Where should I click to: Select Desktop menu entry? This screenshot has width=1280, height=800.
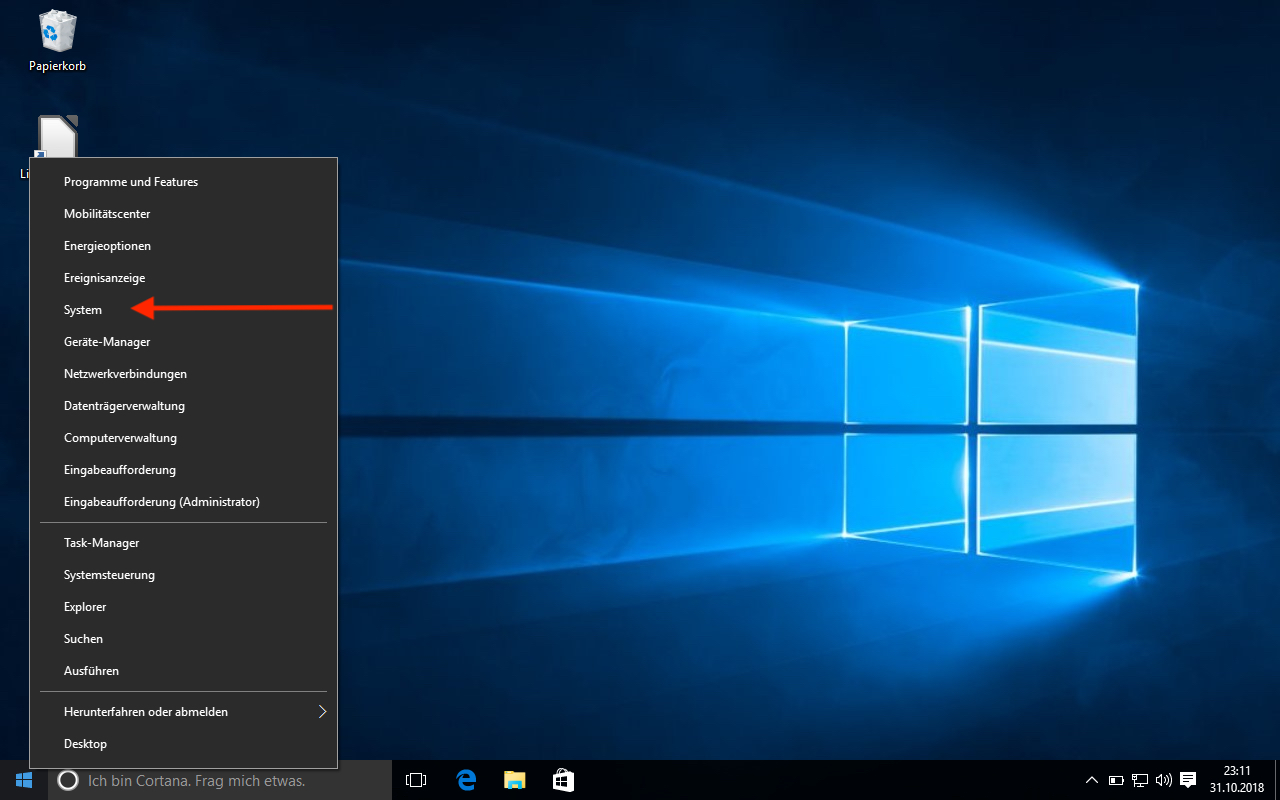pos(183,744)
